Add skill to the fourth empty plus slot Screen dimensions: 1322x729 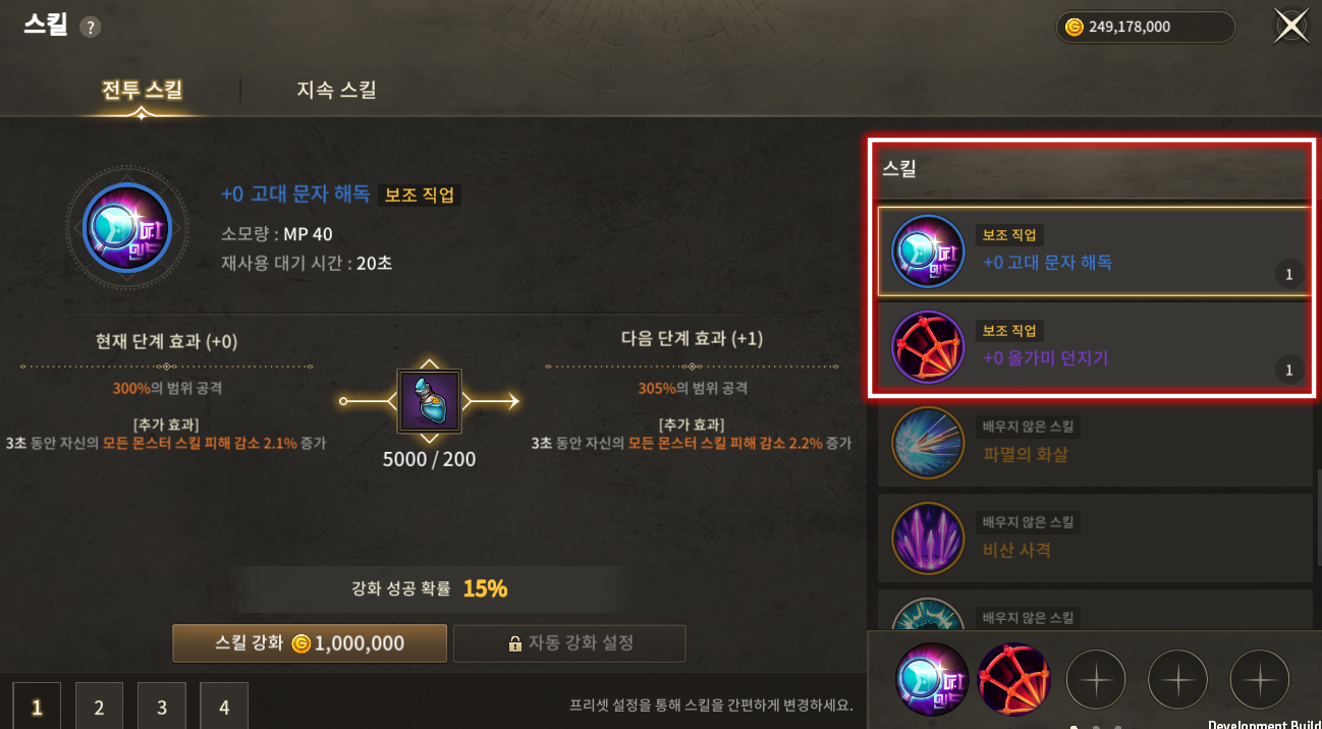coord(1178,680)
